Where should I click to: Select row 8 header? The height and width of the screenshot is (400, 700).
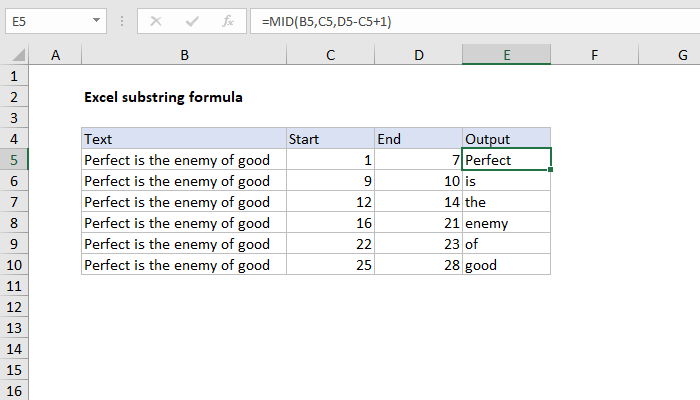coord(14,223)
